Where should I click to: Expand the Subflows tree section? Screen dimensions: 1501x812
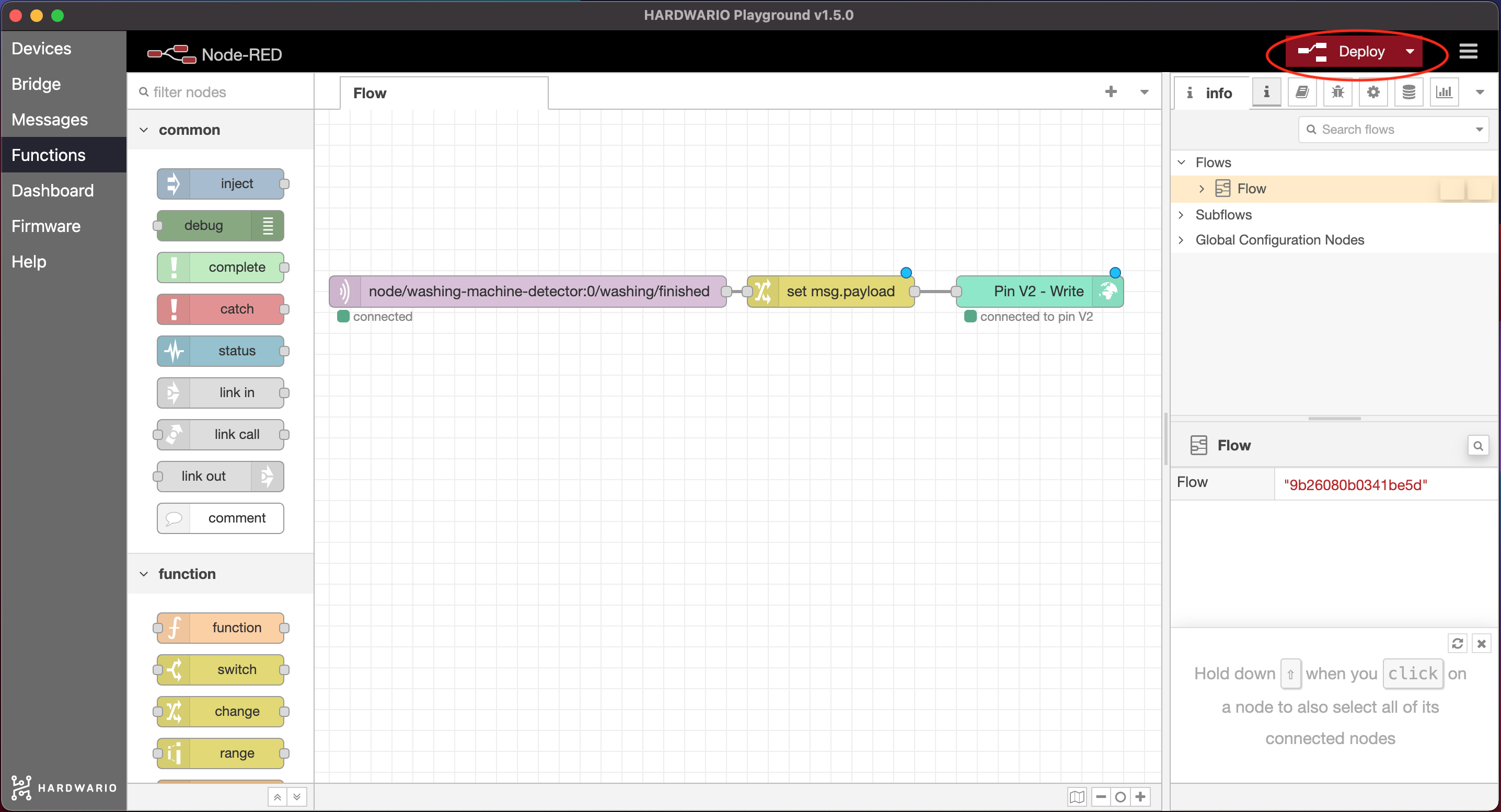click(1182, 215)
